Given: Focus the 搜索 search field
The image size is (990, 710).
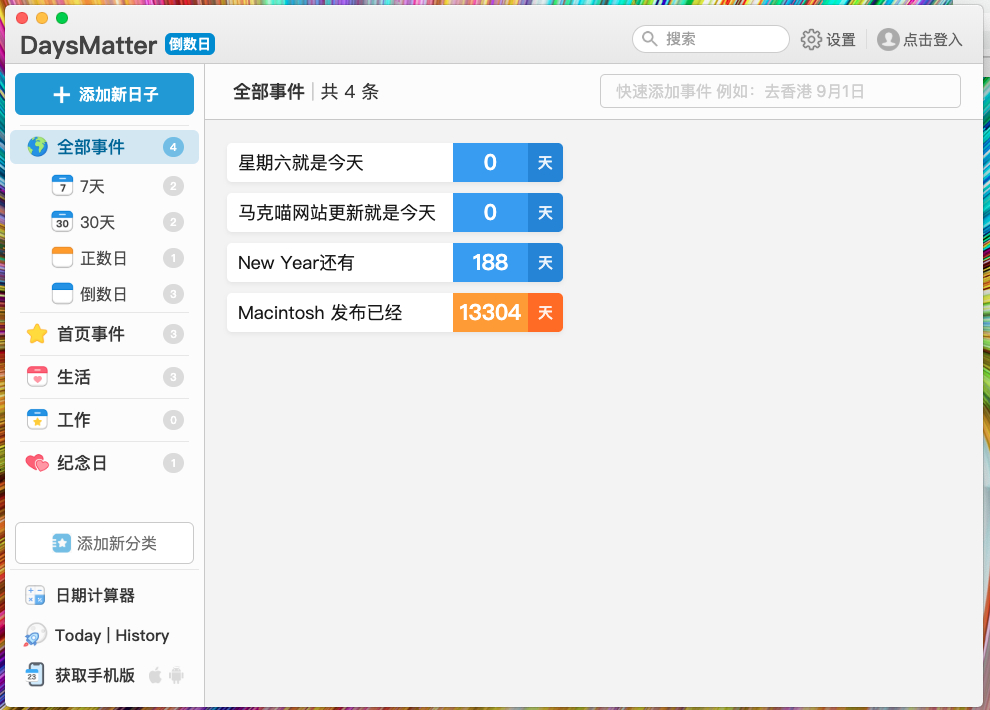Looking at the screenshot, I should [x=710, y=39].
